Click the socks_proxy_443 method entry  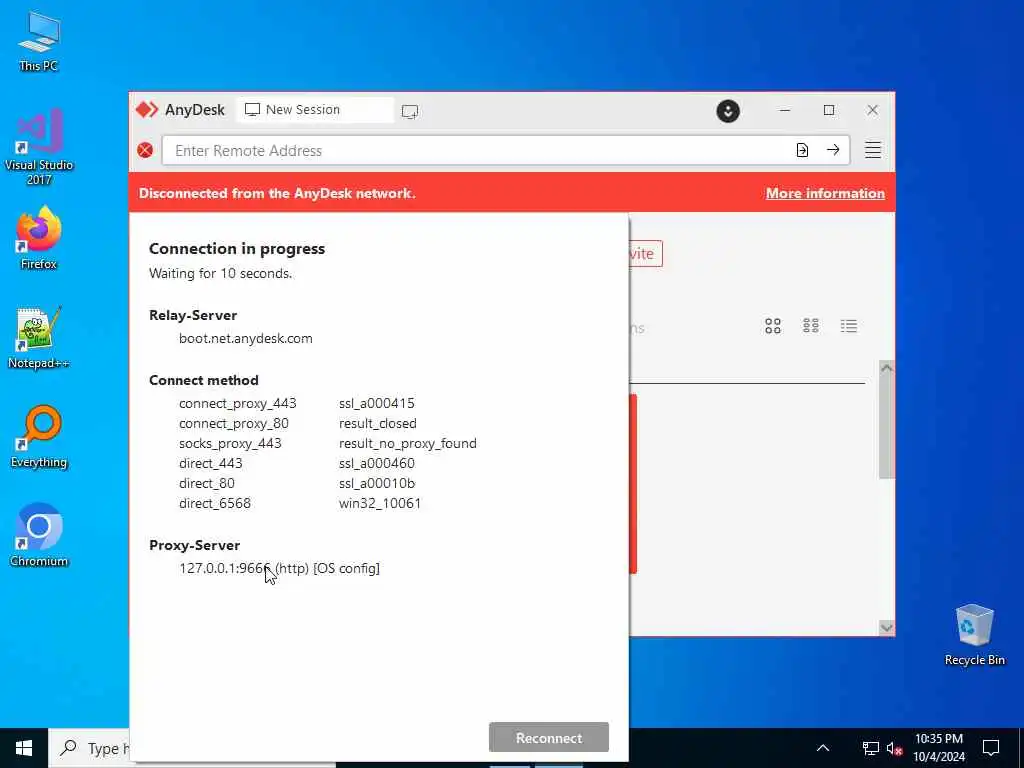click(230, 443)
